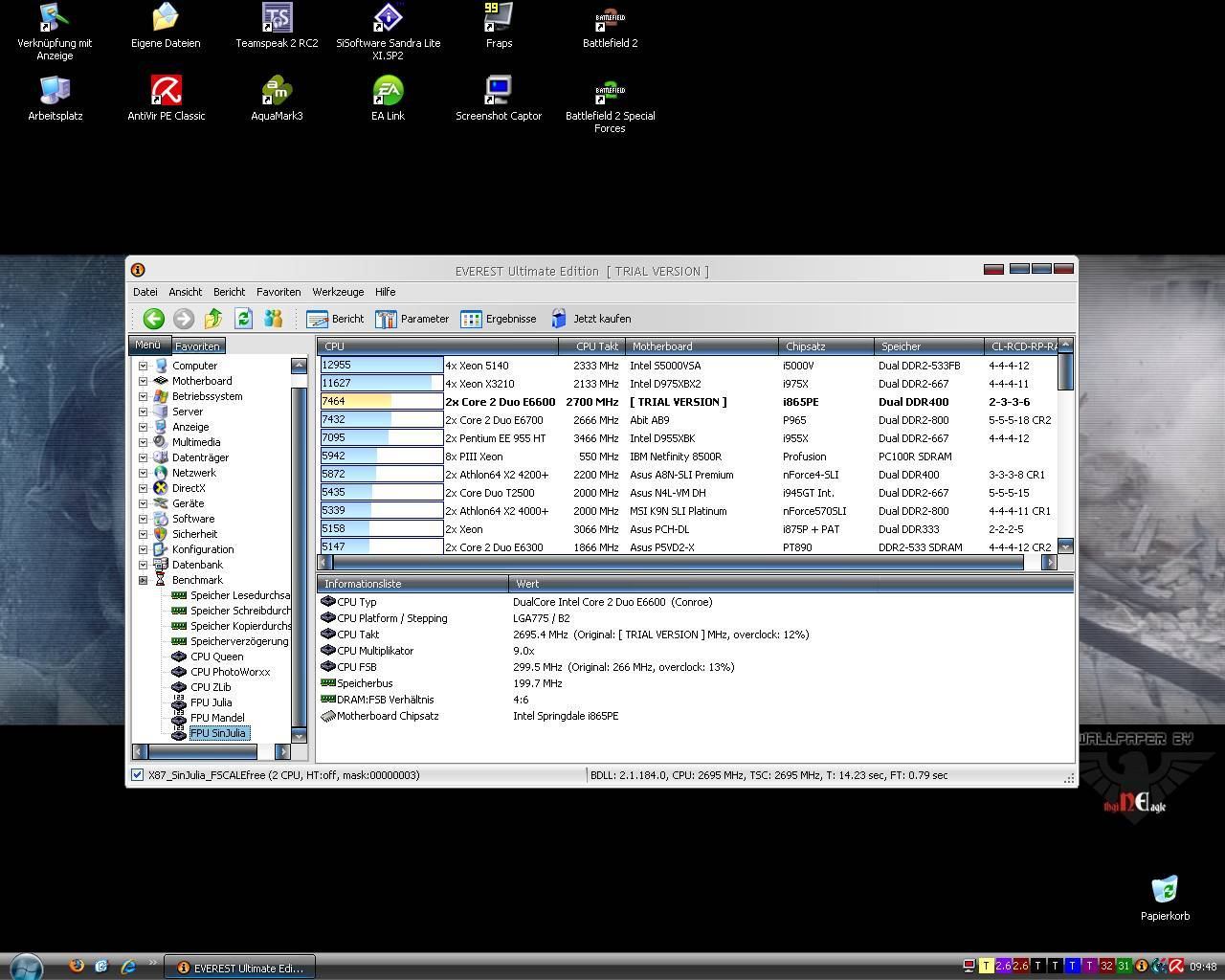This screenshot has width=1225, height=980.
Task: Show Ergebnisse results from toolbar
Action: (x=498, y=319)
